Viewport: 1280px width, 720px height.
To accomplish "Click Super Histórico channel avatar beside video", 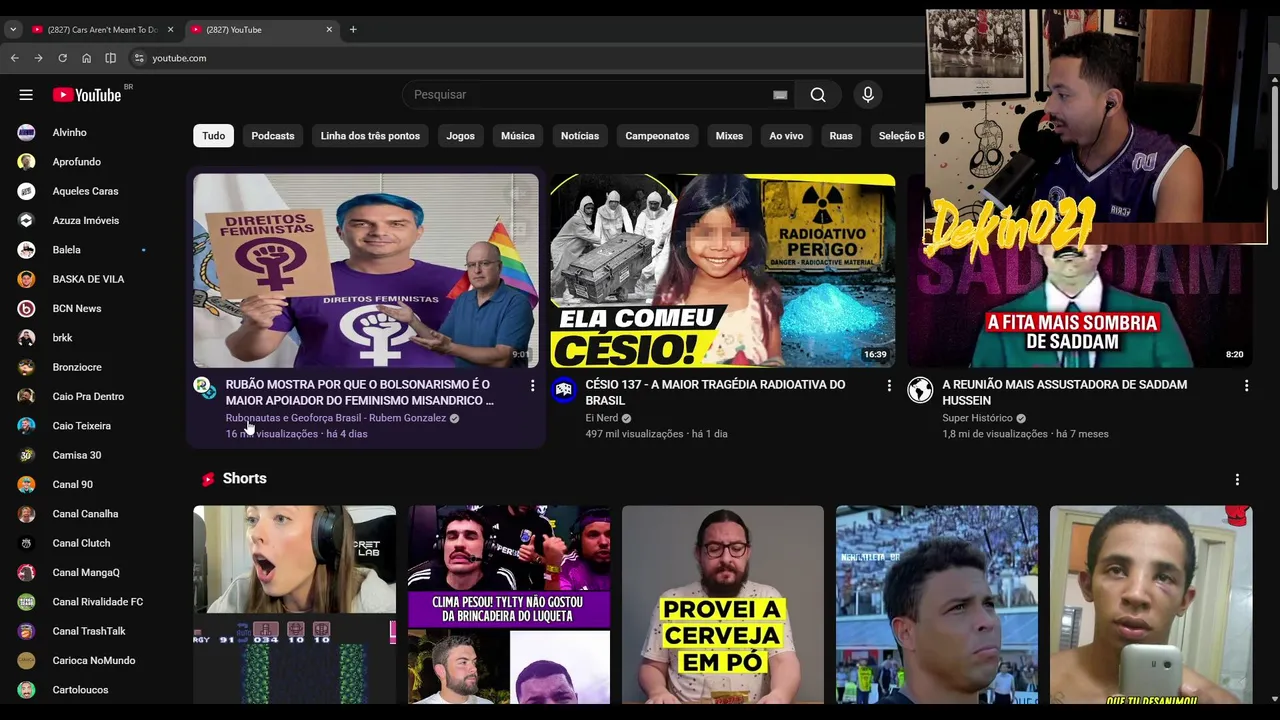I will [x=920, y=390].
